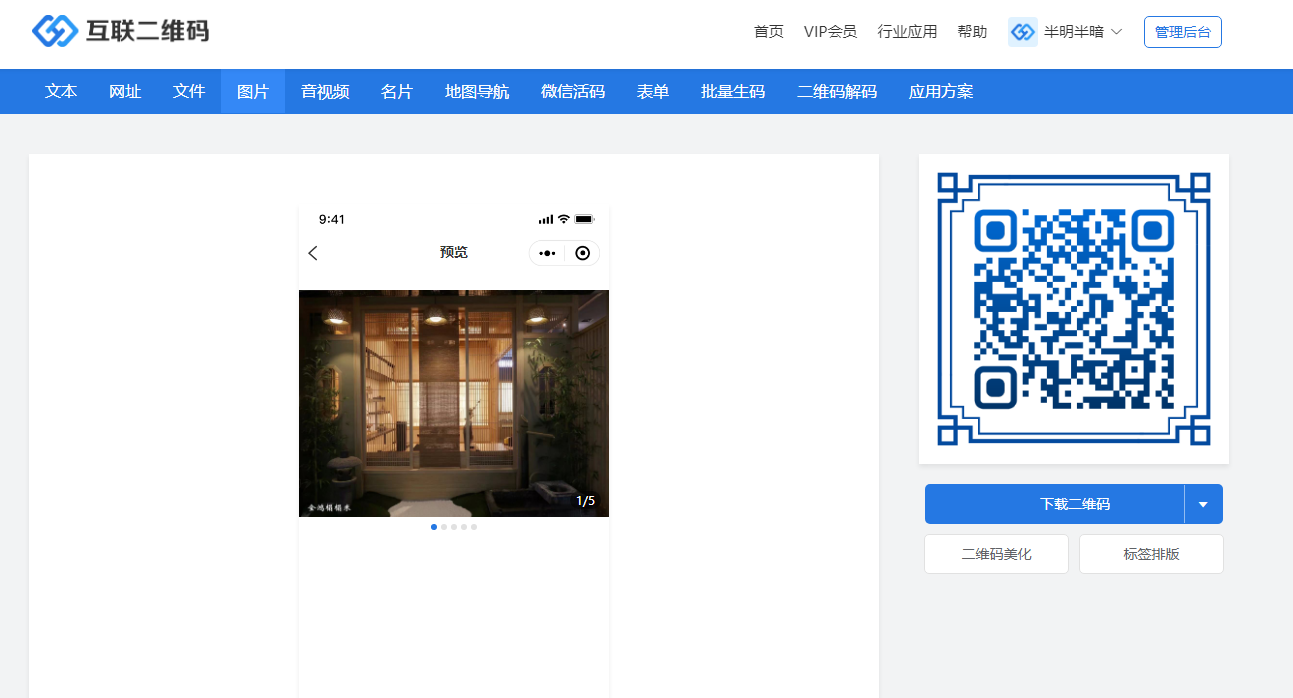The image size is (1293, 698).
Task: Click the 互联二维码 brand name text
Action: (148, 31)
